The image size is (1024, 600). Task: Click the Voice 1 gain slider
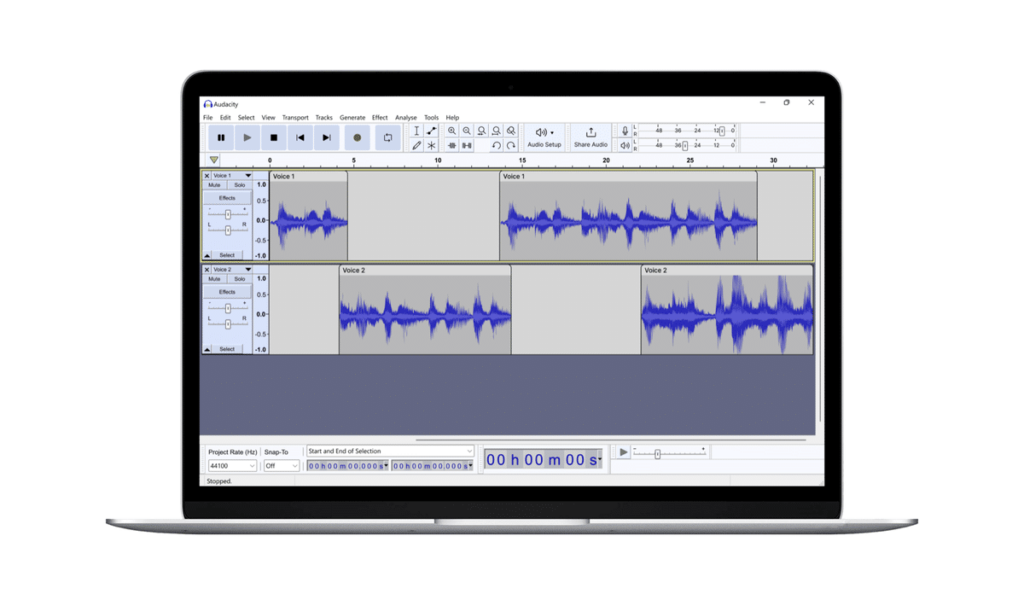(x=227, y=214)
